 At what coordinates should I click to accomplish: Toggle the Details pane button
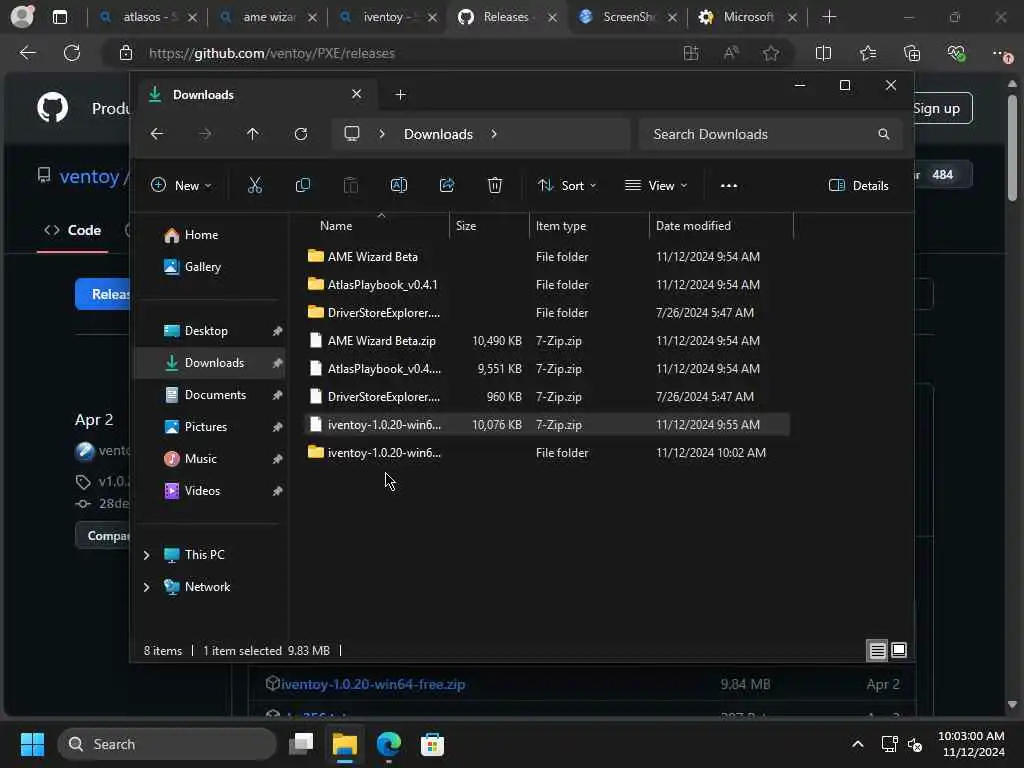coord(858,185)
